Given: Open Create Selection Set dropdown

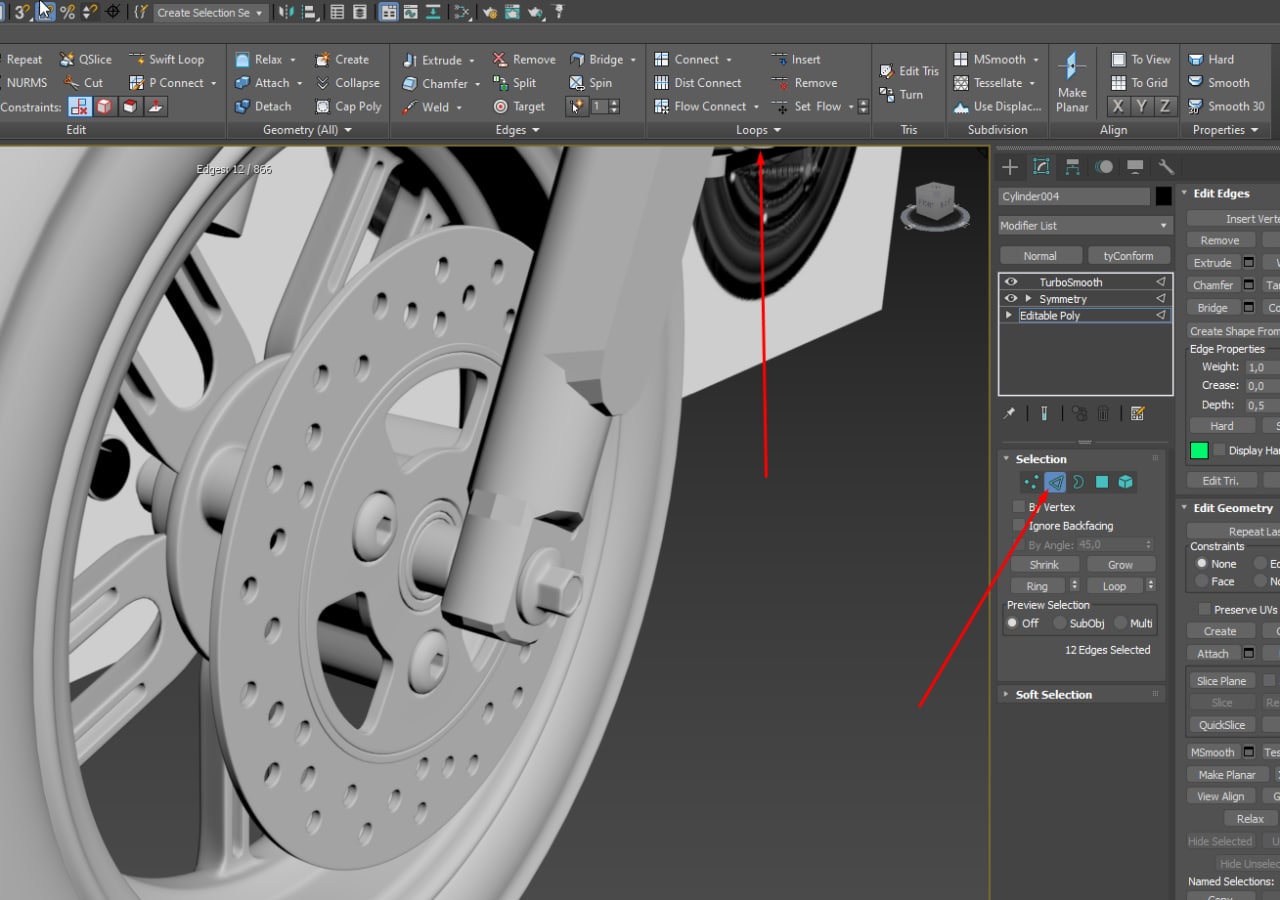Looking at the screenshot, I should (210, 13).
